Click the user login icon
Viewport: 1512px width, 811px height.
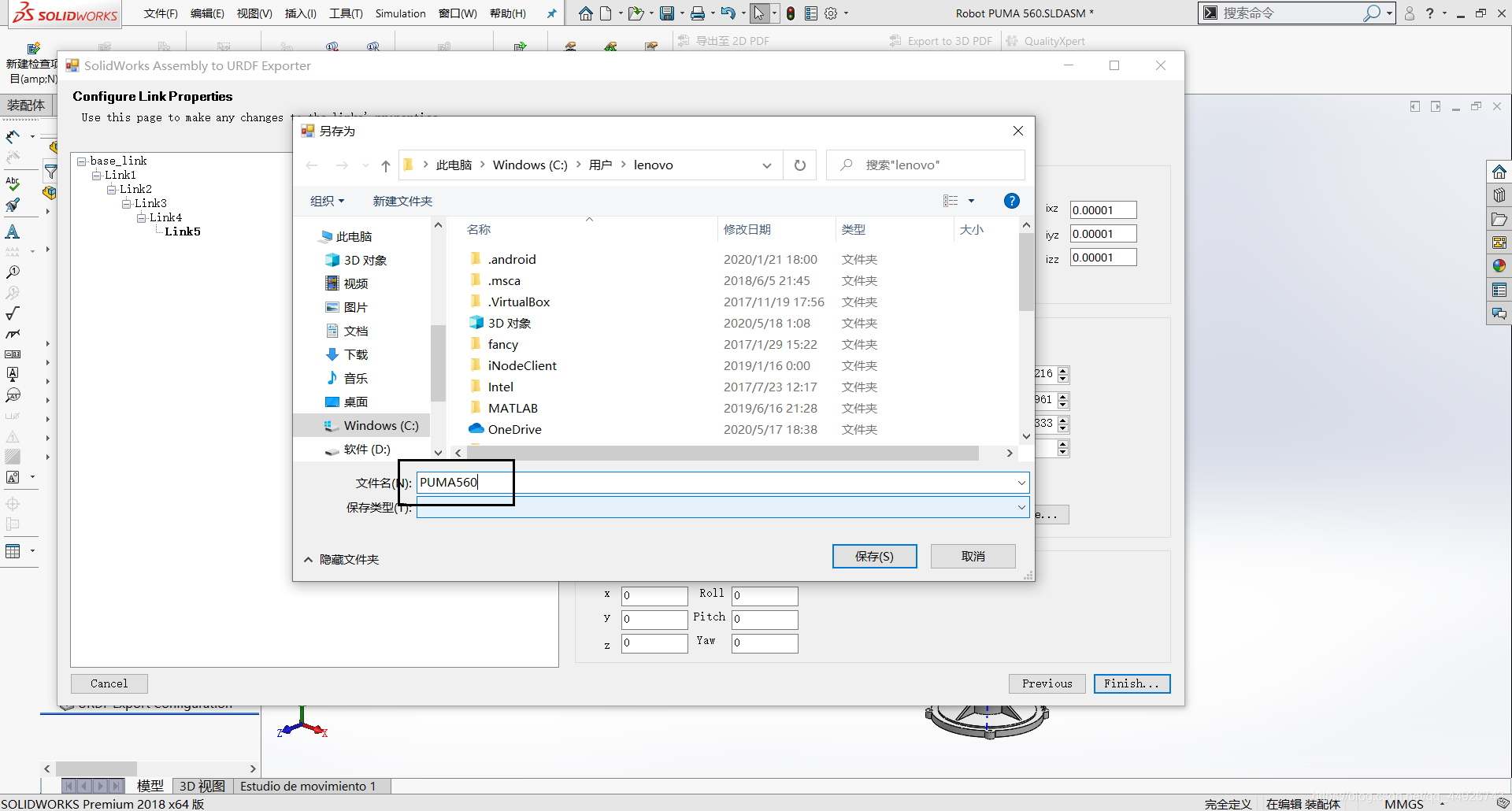1410,13
